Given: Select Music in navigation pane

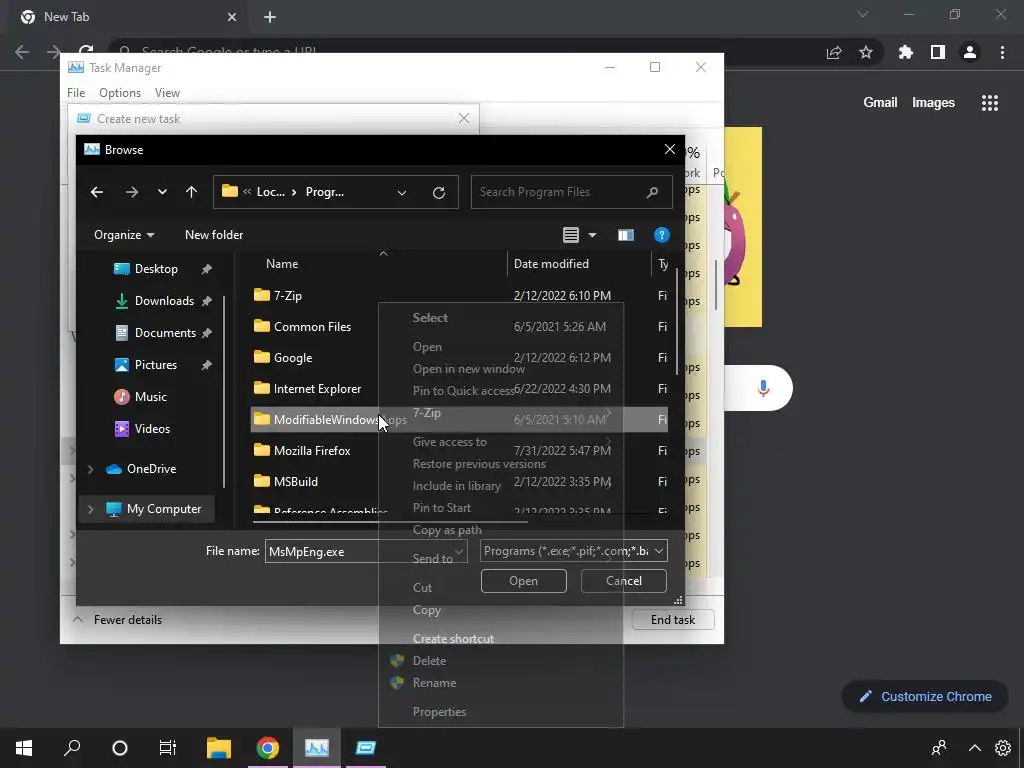Looking at the screenshot, I should pyautogui.click(x=150, y=397).
